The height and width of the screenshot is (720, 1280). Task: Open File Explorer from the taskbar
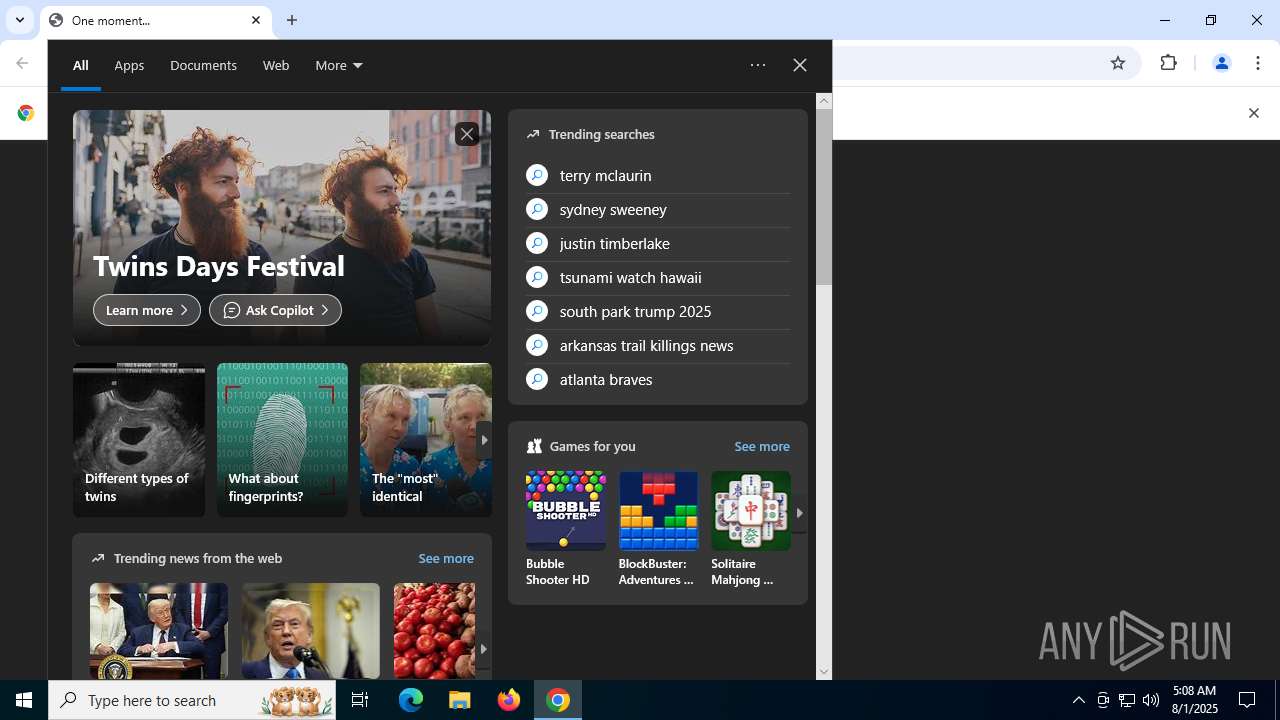tap(460, 700)
